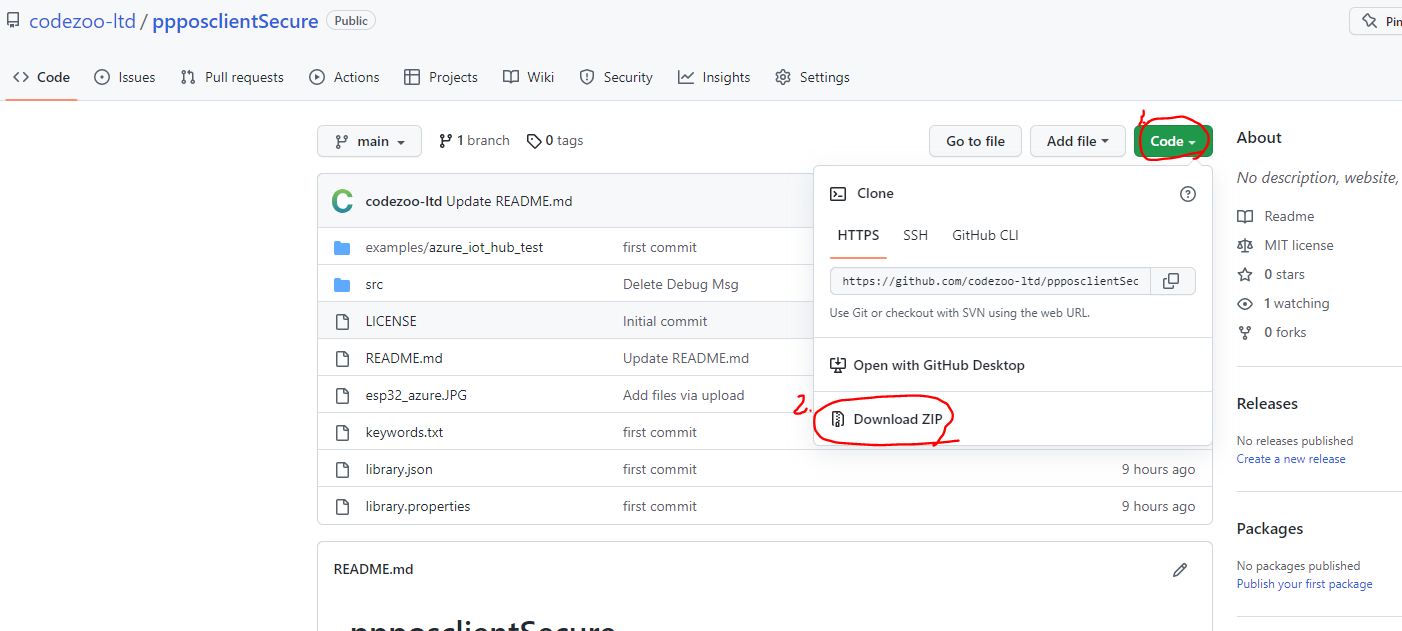Screen dimensions: 1402x631
Task: Open the Pull requests tab
Action: tap(232, 77)
